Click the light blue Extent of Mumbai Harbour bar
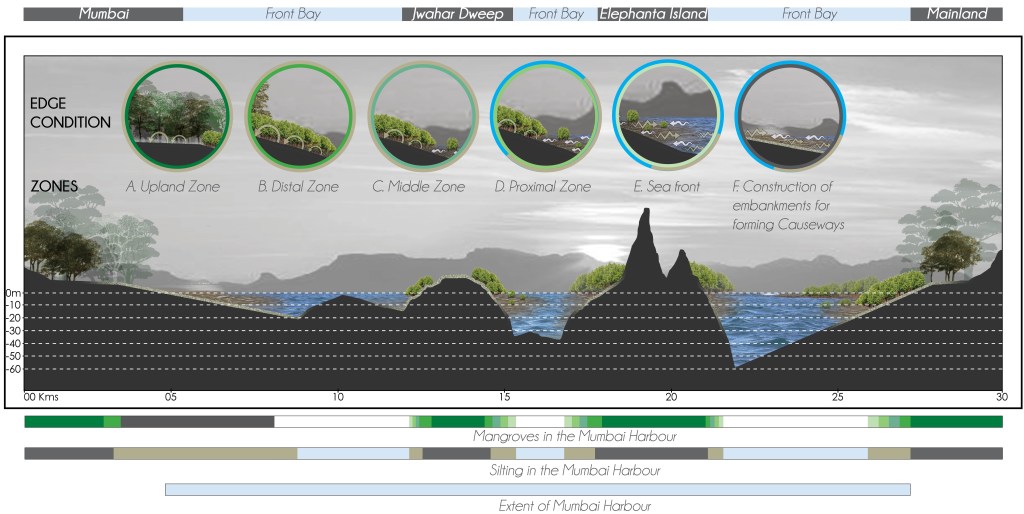This screenshot has height=514, width=1024. [x=537, y=489]
